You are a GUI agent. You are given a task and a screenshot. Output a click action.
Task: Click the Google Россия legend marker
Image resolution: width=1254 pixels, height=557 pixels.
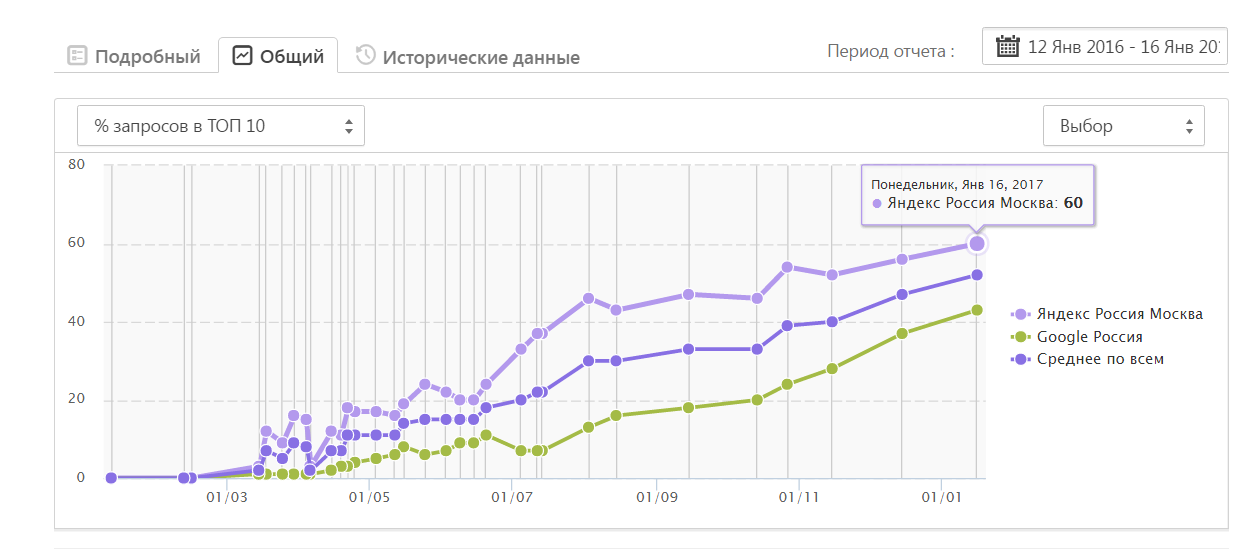[1021, 337]
